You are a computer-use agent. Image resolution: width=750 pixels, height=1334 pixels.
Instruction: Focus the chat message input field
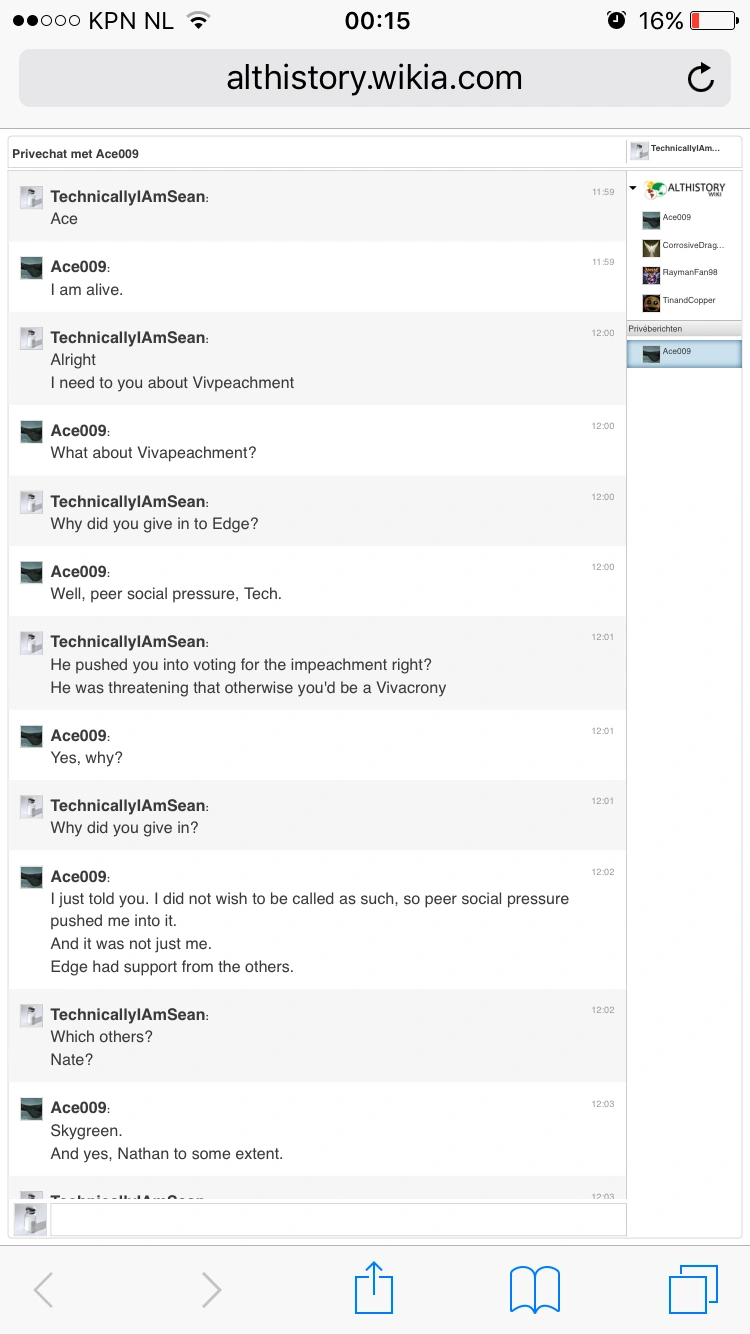coord(338,1219)
